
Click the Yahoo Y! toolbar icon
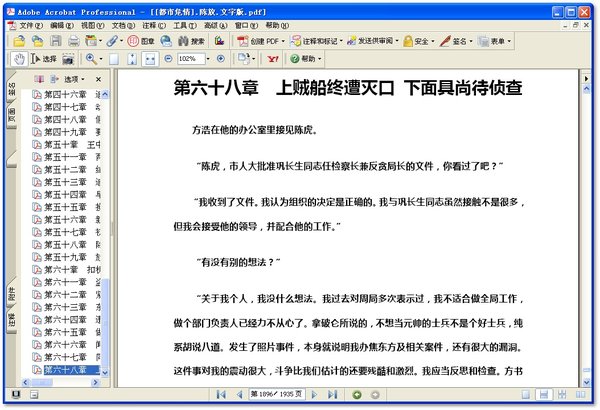click(x=273, y=59)
